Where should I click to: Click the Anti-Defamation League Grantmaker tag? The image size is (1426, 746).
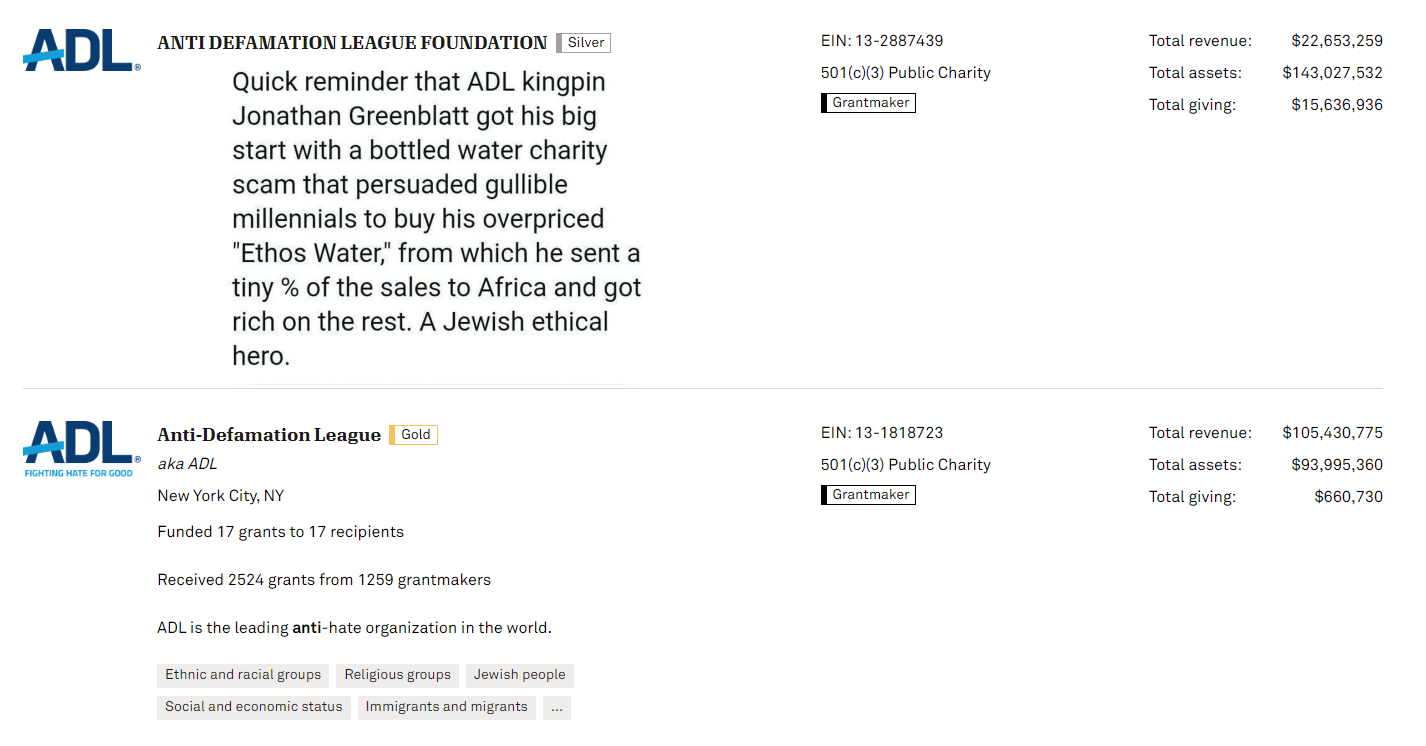868,495
